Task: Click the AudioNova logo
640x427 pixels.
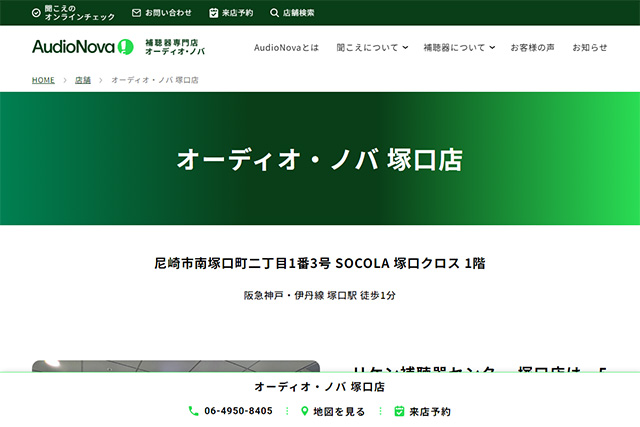Action: click(82, 47)
